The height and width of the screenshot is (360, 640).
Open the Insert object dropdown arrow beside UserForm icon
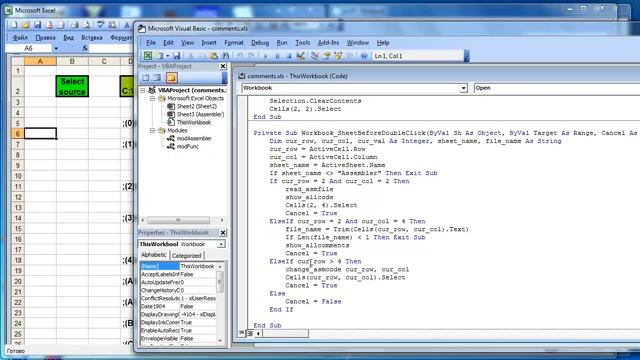pyautogui.click(x=167, y=56)
